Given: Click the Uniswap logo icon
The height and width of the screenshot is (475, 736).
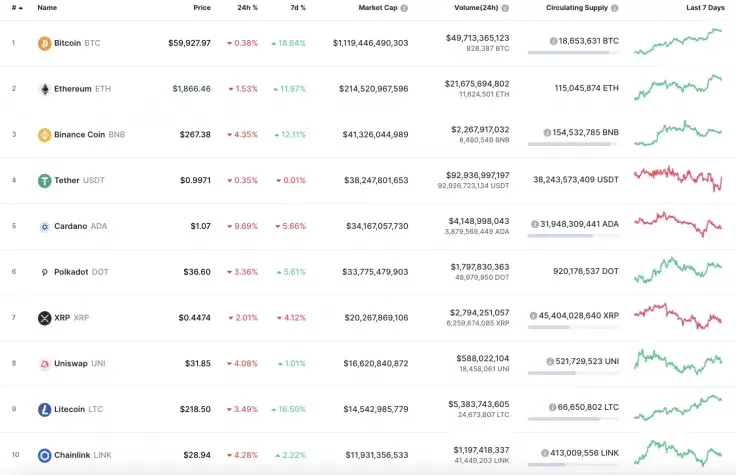Looking at the screenshot, I should pyautogui.click(x=44, y=364).
